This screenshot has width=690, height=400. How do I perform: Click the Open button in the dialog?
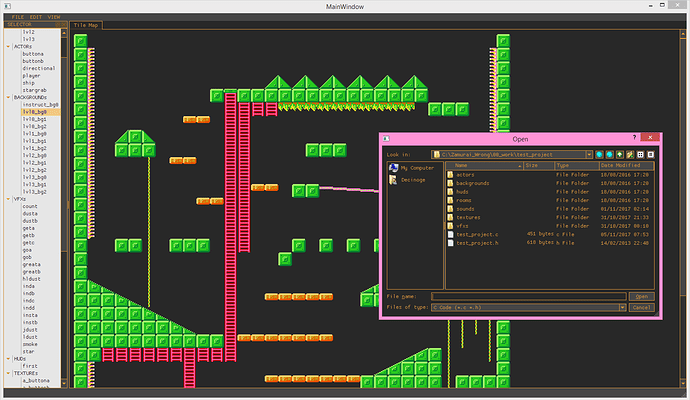point(642,297)
